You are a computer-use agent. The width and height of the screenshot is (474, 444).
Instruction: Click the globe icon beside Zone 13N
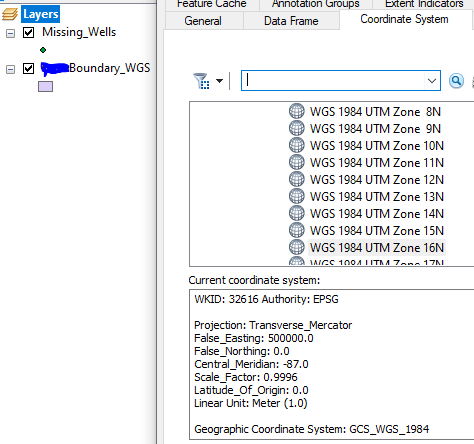point(297,196)
